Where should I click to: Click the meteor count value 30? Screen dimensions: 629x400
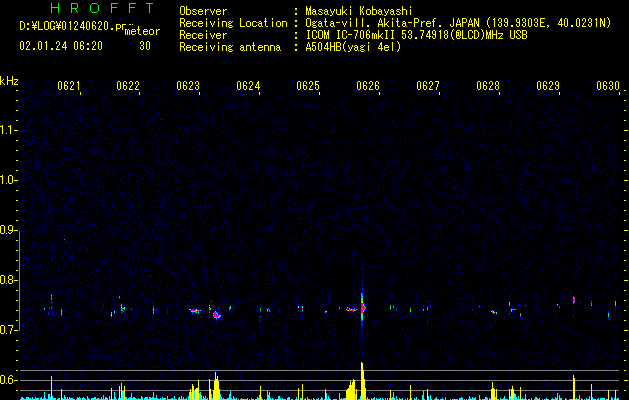point(145,46)
